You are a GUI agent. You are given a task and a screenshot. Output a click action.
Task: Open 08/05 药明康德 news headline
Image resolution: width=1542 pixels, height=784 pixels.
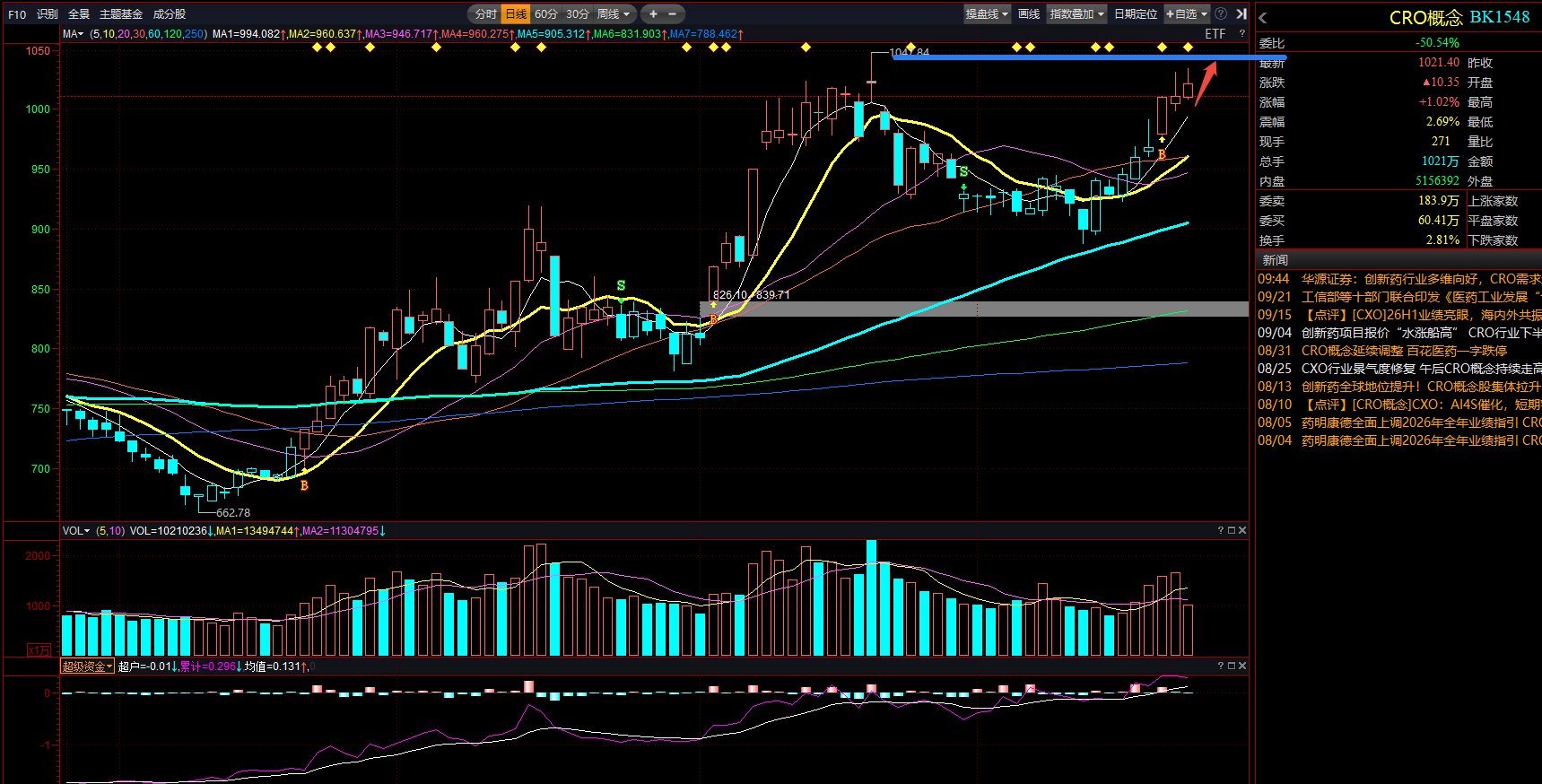pos(1399,422)
